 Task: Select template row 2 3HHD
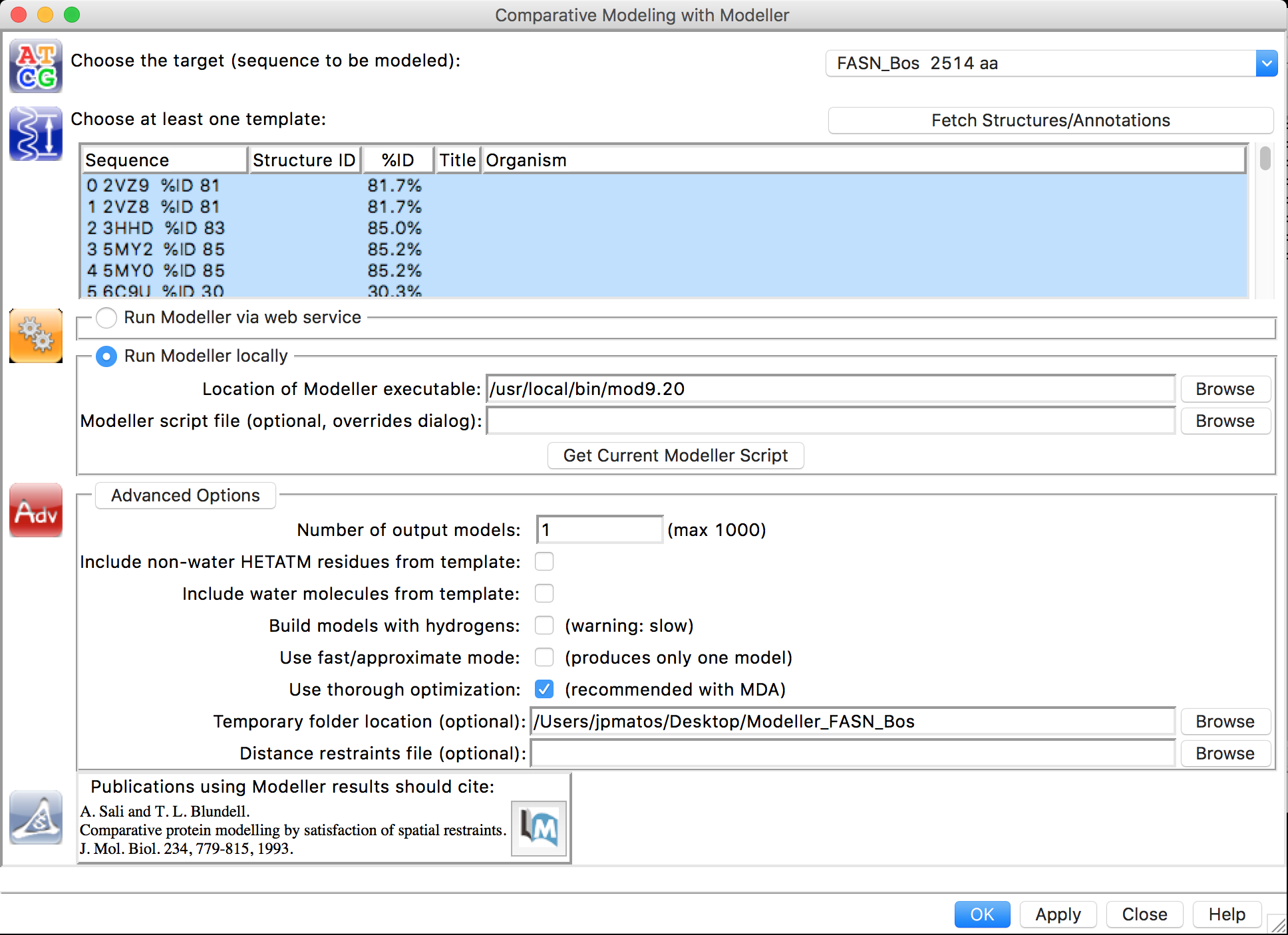[x=664, y=228]
